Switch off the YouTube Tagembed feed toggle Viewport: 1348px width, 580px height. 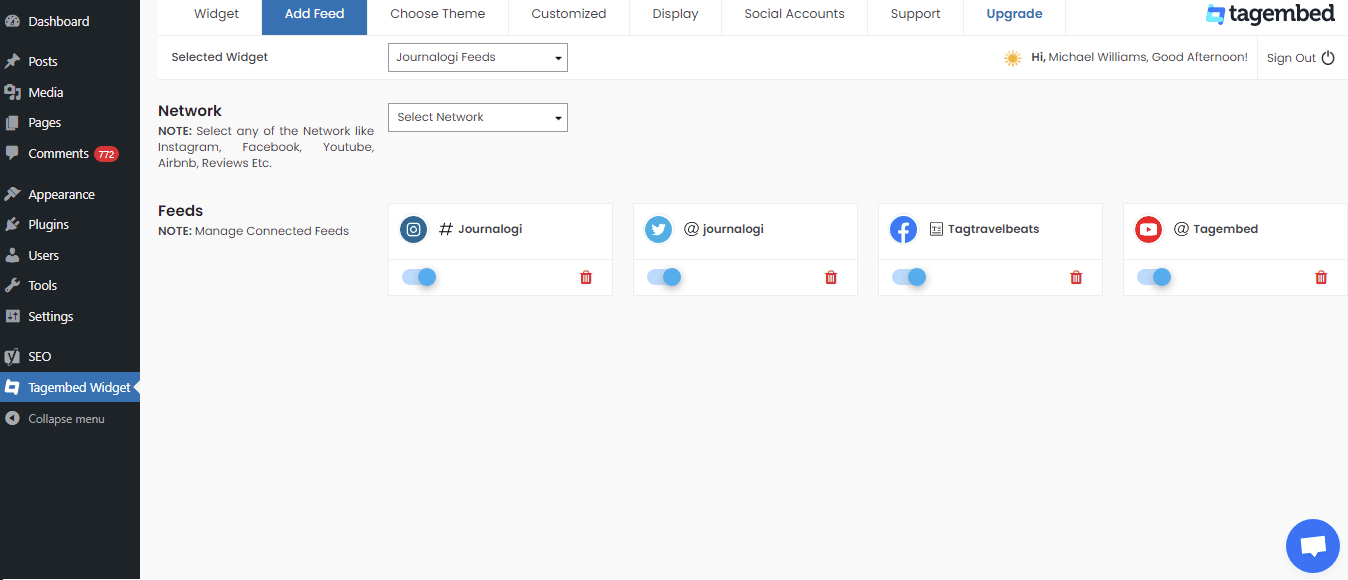click(1154, 277)
